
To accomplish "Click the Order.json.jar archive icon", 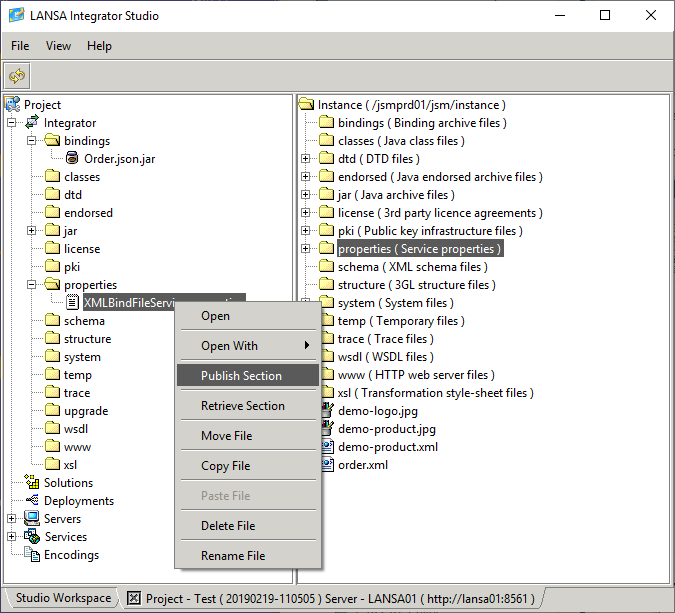I will pos(72,159).
